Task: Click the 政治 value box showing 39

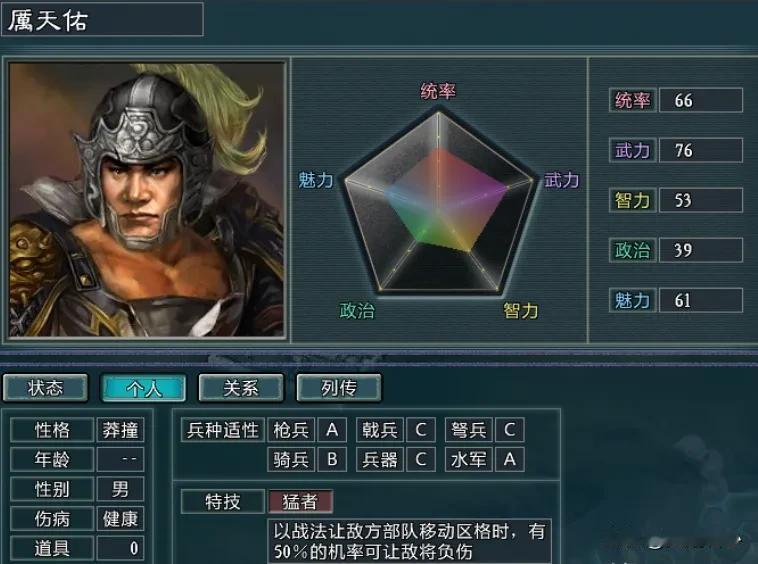Action: pos(700,250)
